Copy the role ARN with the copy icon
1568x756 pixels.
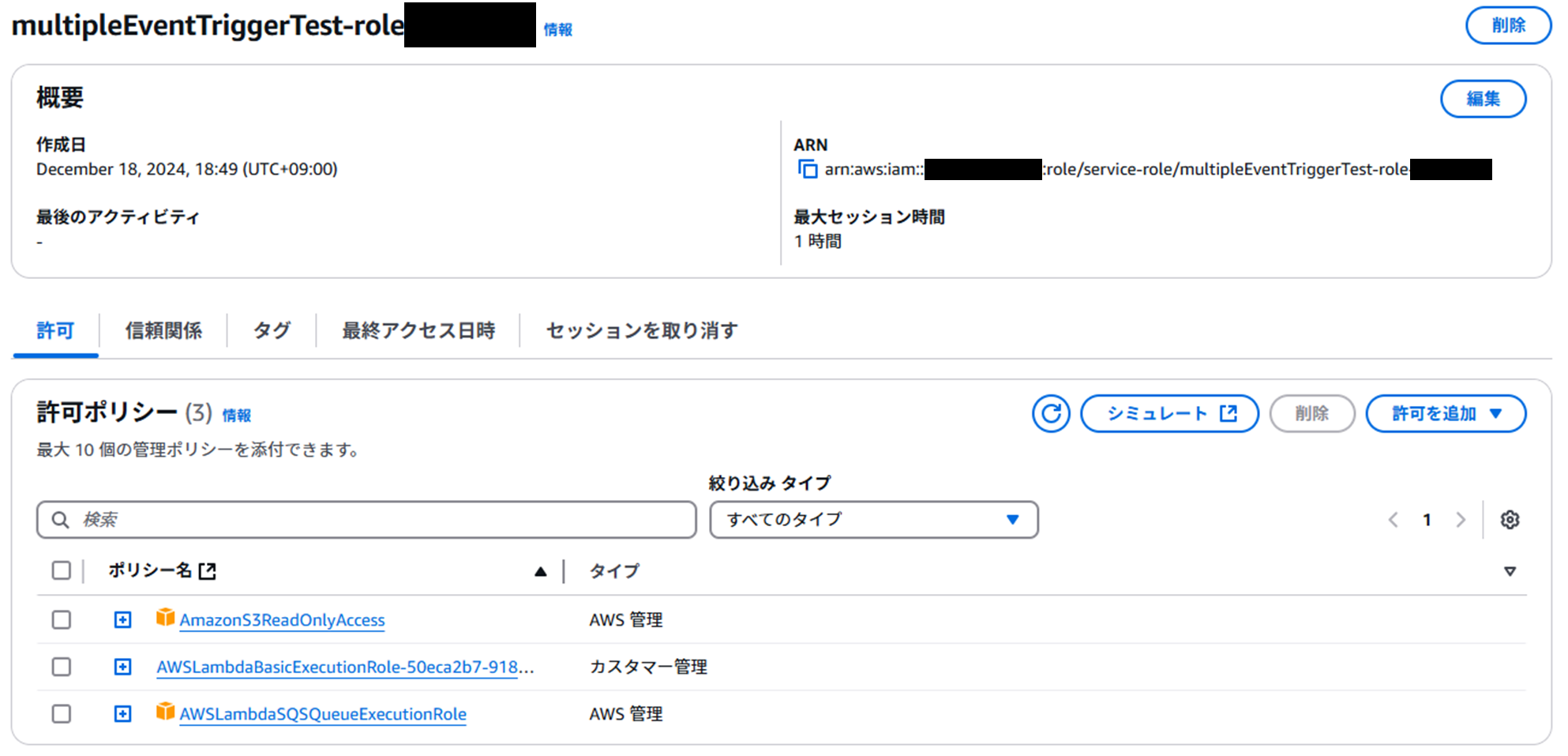point(807,169)
